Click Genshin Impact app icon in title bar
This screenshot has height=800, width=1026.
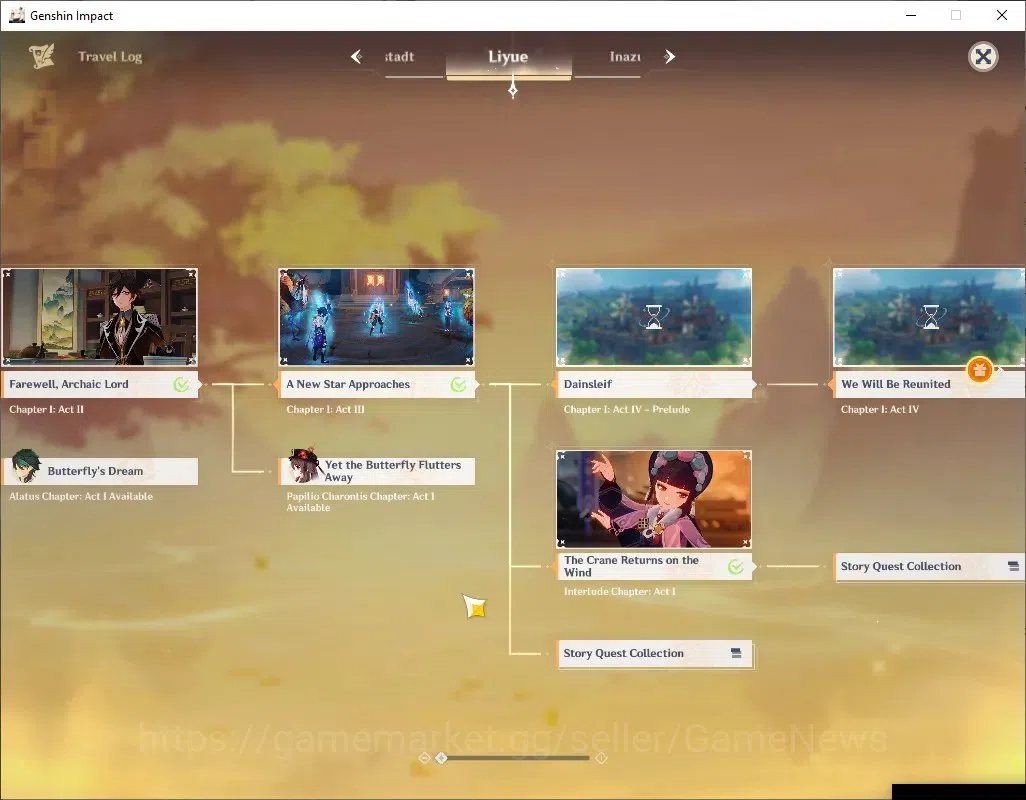pos(17,15)
